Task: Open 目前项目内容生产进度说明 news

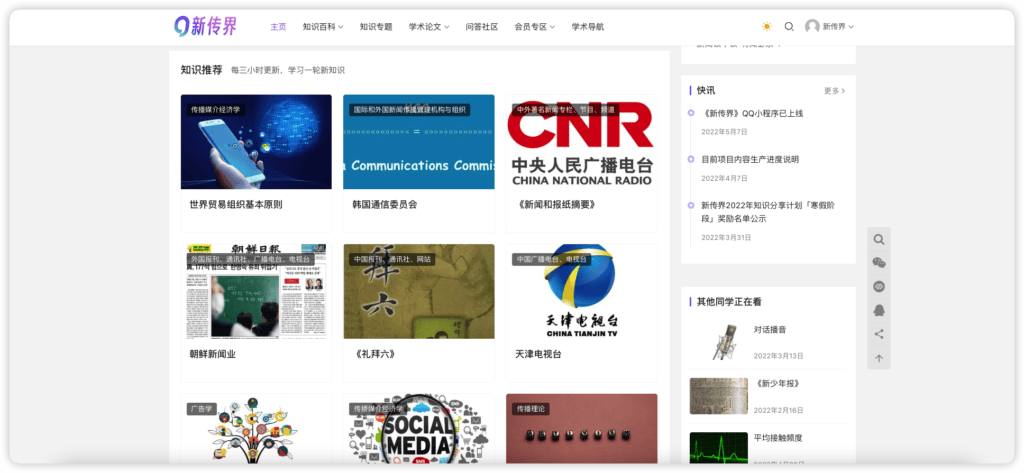Action: (x=750, y=159)
